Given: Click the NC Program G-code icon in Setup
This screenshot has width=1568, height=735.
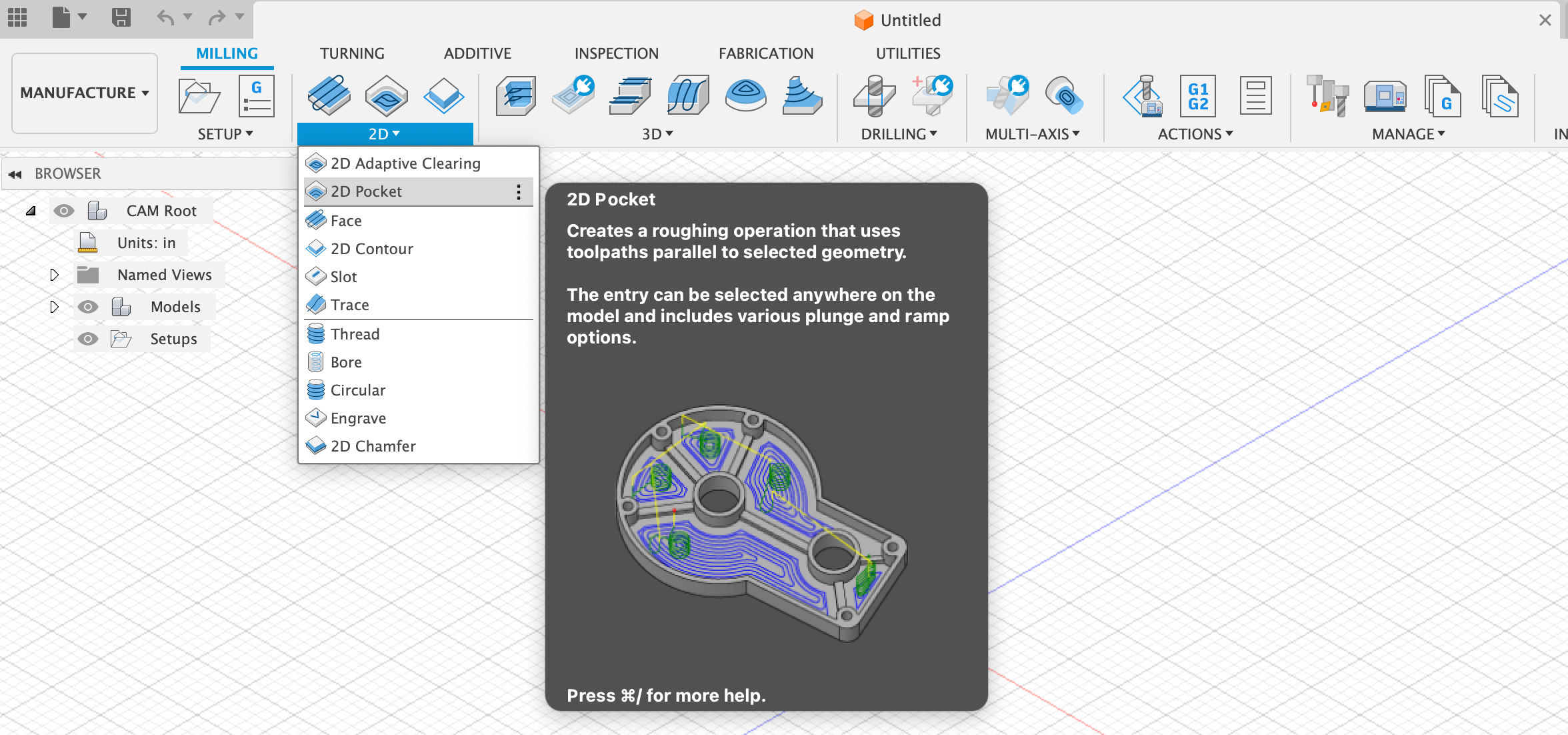Looking at the screenshot, I should pos(257,97).
